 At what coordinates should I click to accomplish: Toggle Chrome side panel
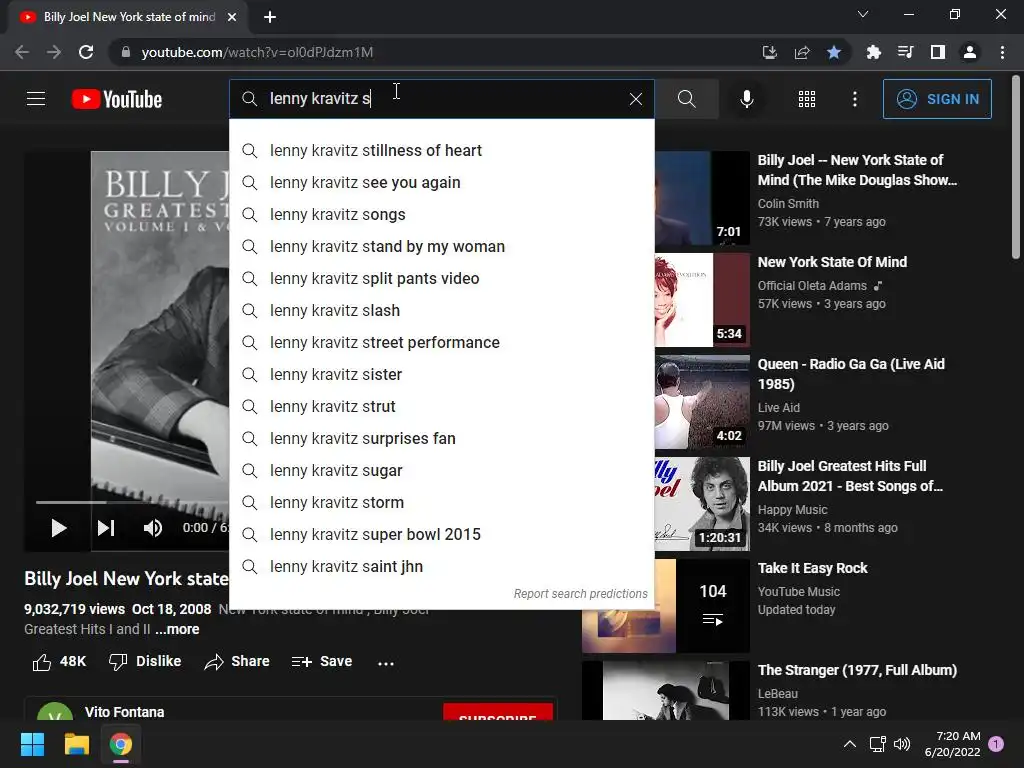(938, 52)
